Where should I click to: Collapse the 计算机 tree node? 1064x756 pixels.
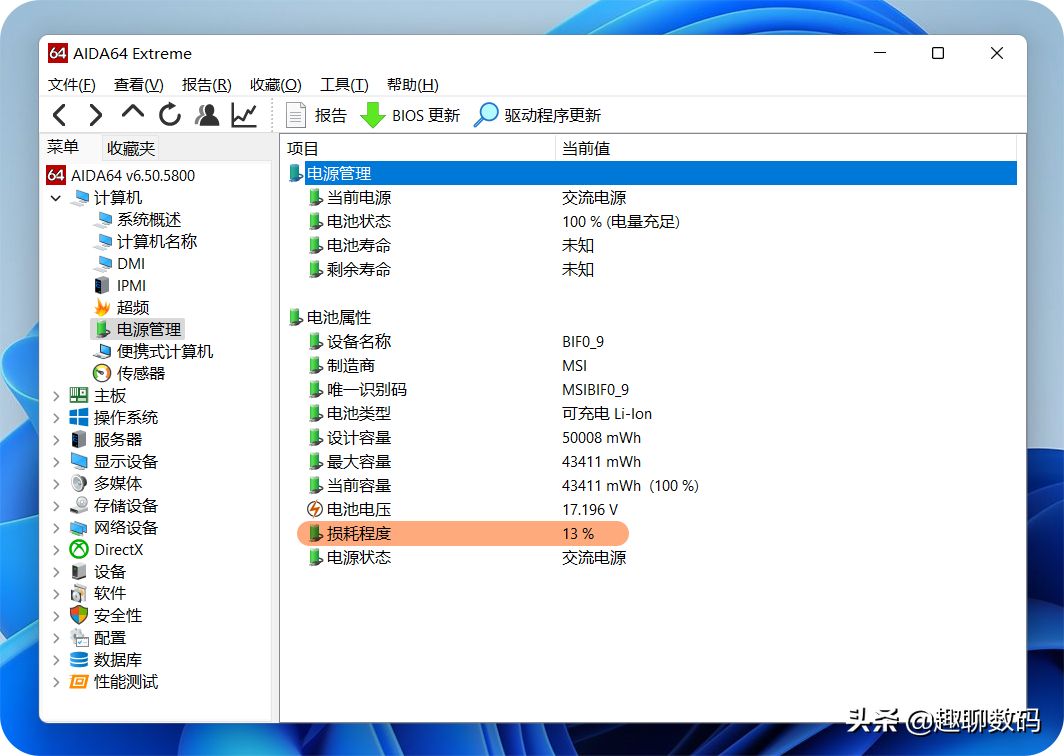click(56, 198)
